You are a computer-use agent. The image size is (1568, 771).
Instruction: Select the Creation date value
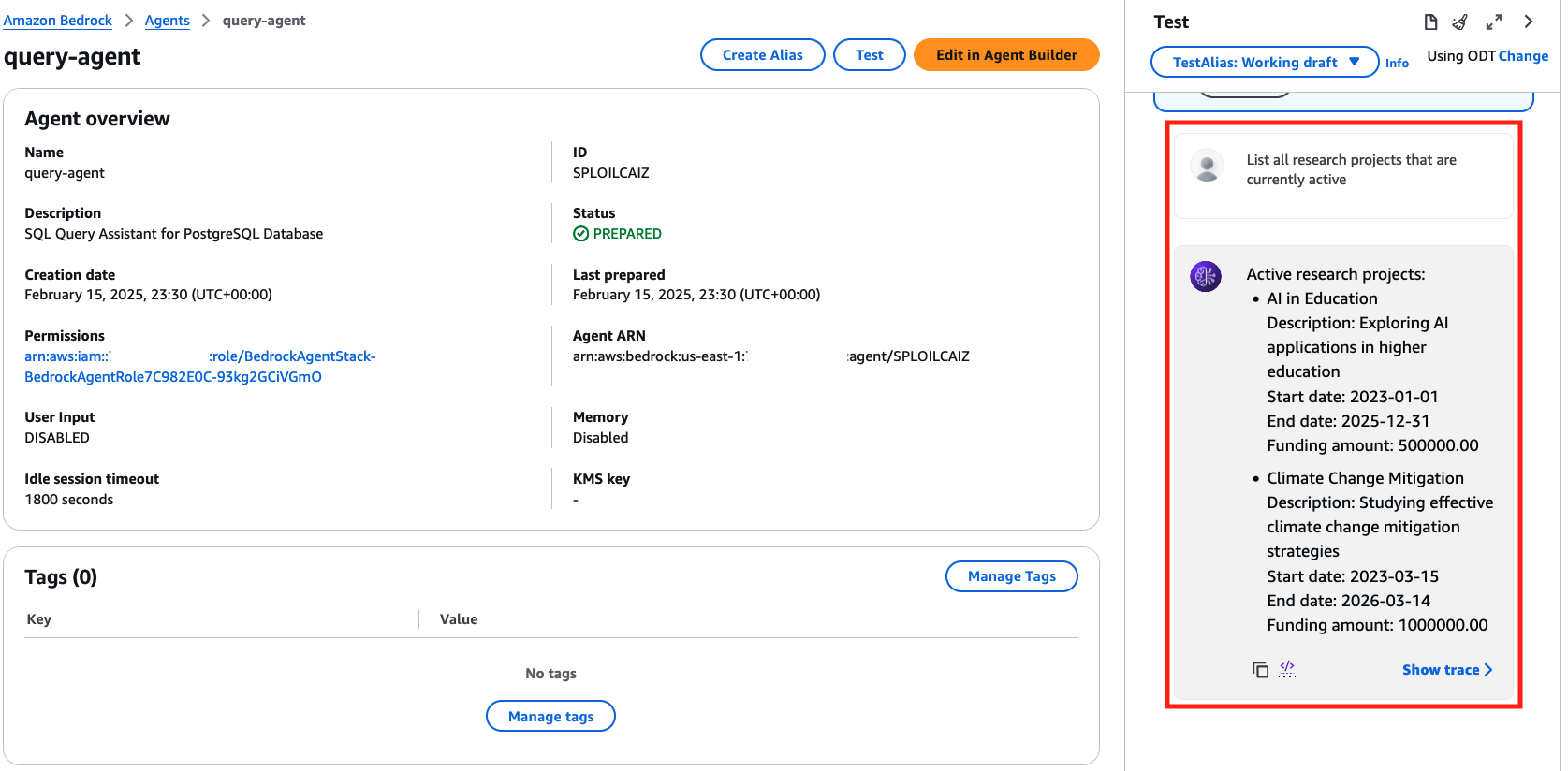click(x=149, y=295)
